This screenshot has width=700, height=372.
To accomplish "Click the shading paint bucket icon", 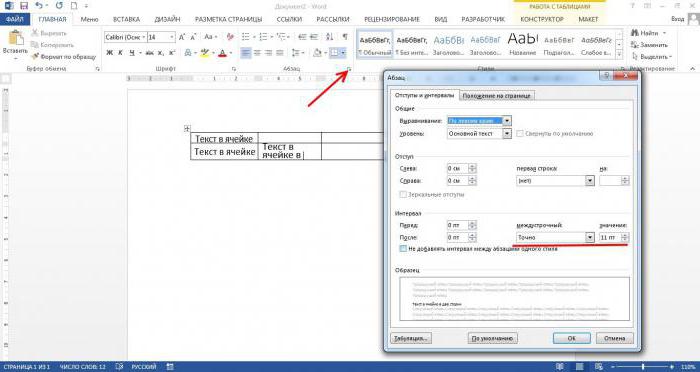I will (317, 53).
